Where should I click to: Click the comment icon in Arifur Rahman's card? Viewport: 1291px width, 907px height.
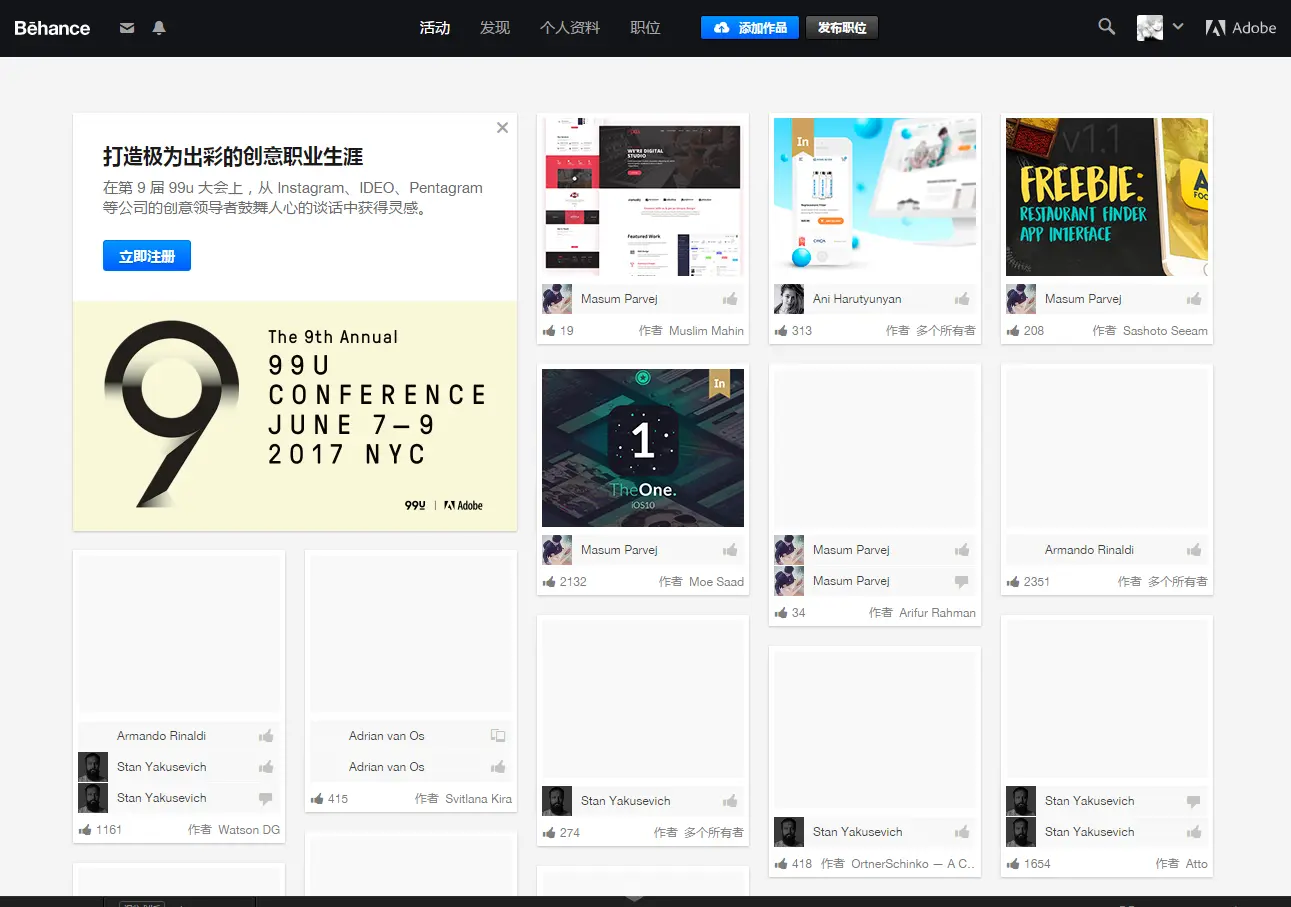click(962, 581)
